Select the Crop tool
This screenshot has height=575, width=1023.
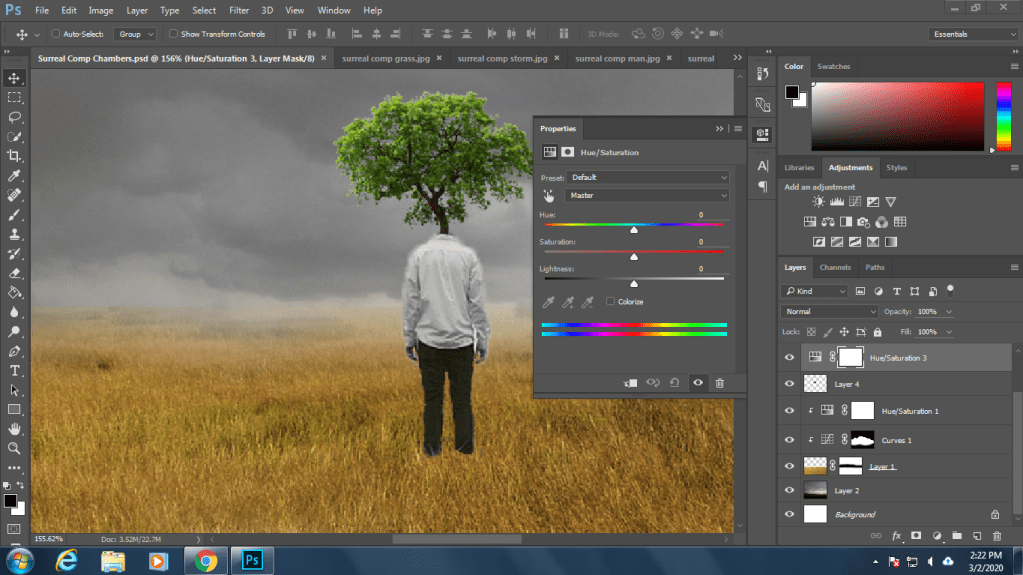[x=14, y=156]
